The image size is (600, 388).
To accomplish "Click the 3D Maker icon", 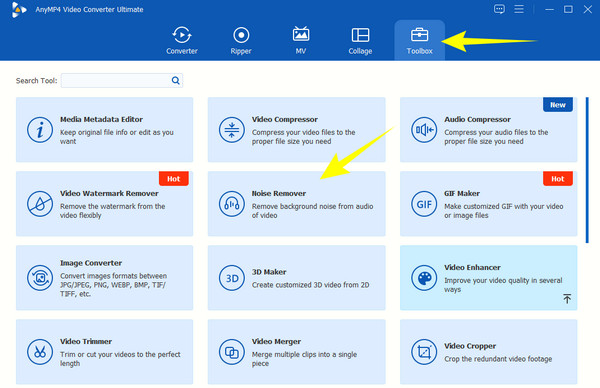I will (232, 278).
